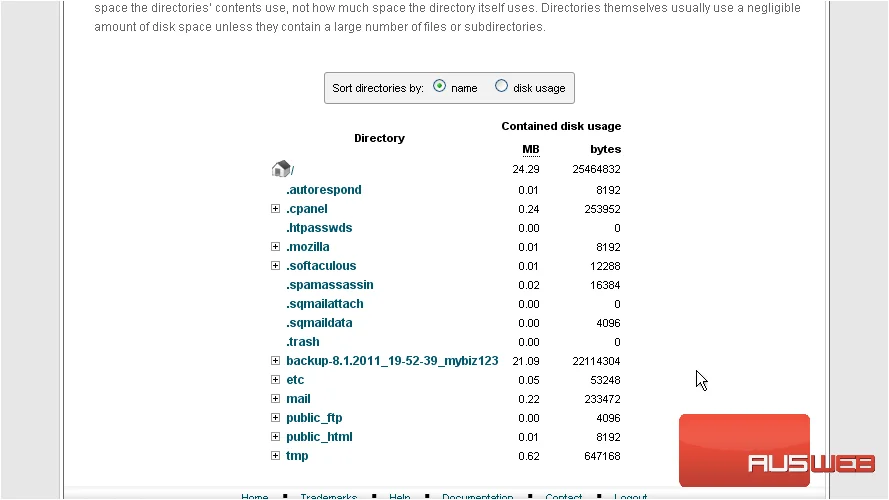This screenshot has width=889, height=500.
Task: Open the .sqmaildata directory link
Action: point(319,323)
